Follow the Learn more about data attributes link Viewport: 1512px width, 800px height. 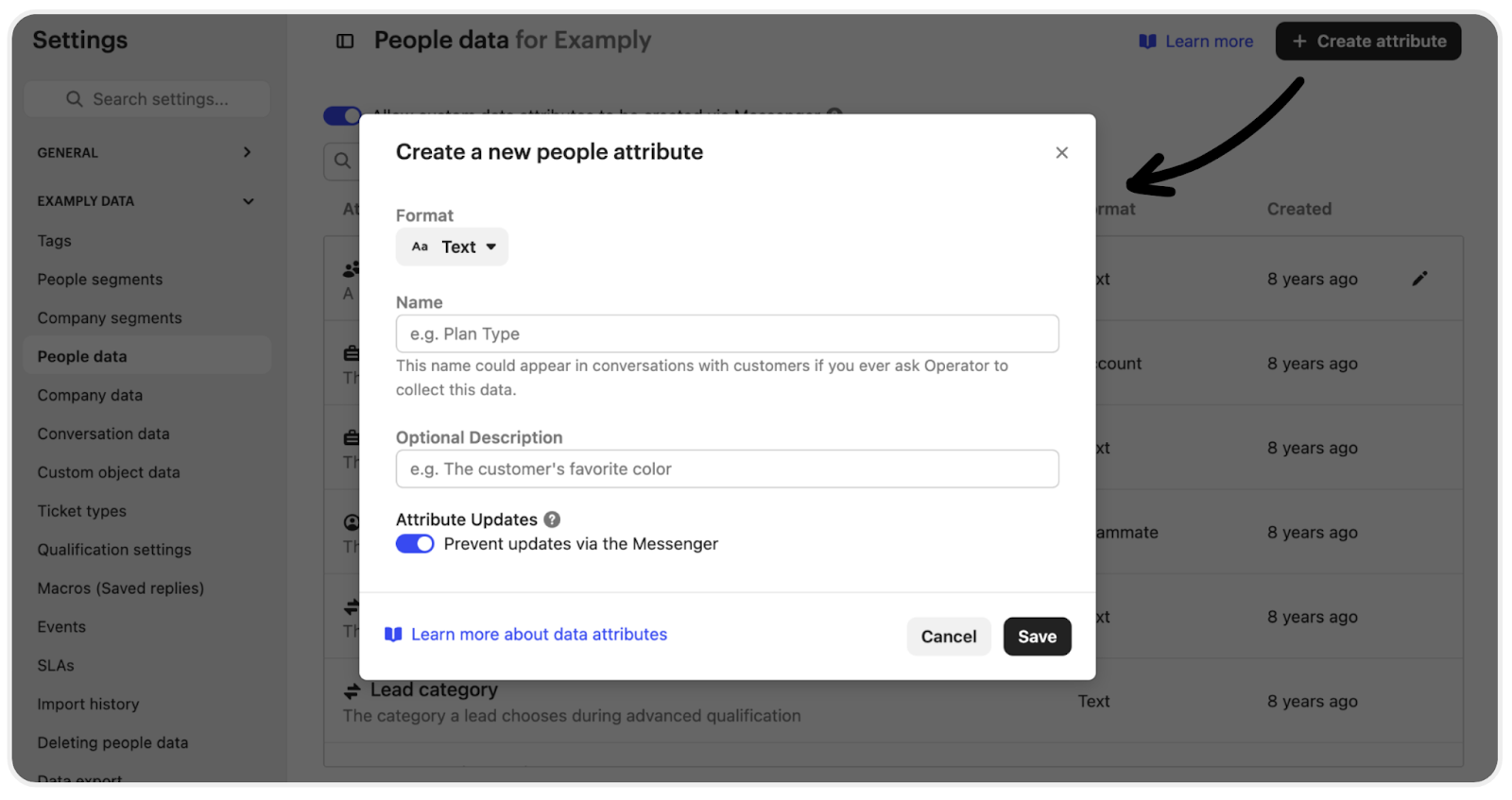tap(538, 634)
